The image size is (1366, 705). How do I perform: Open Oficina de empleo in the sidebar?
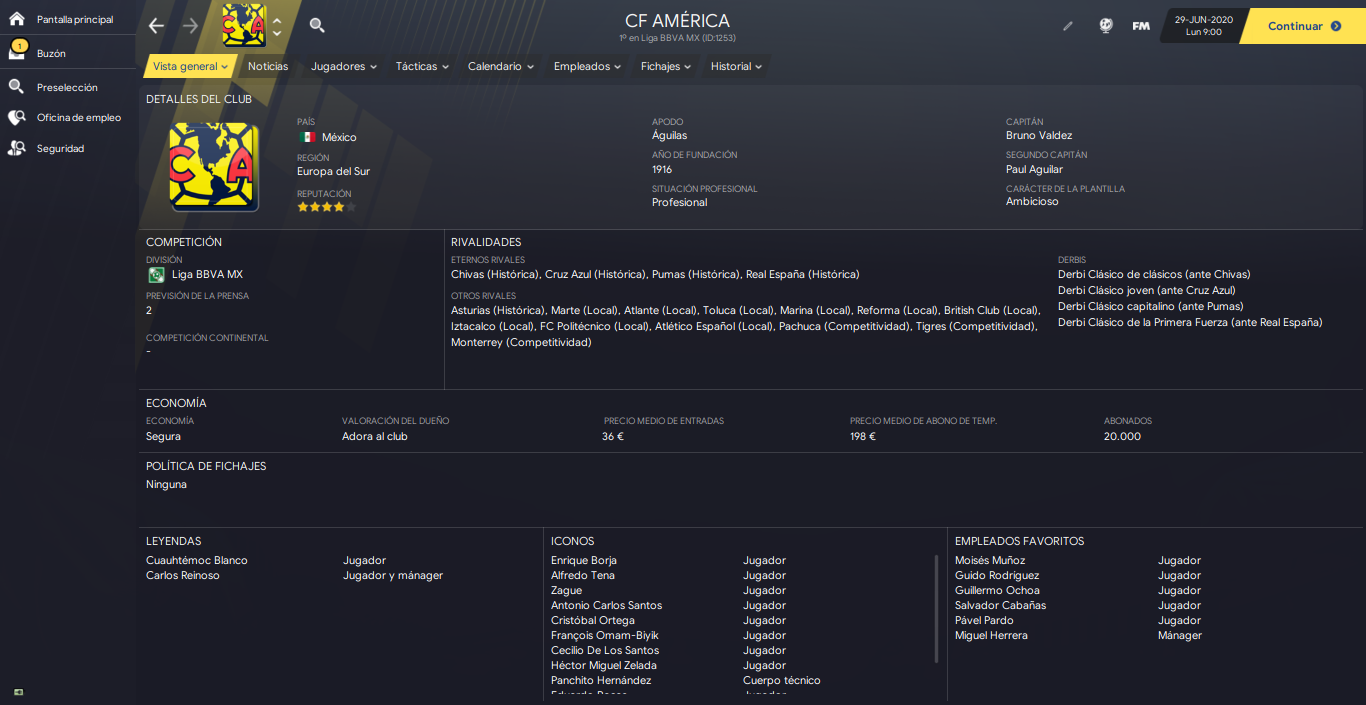(x=79, y=117)
